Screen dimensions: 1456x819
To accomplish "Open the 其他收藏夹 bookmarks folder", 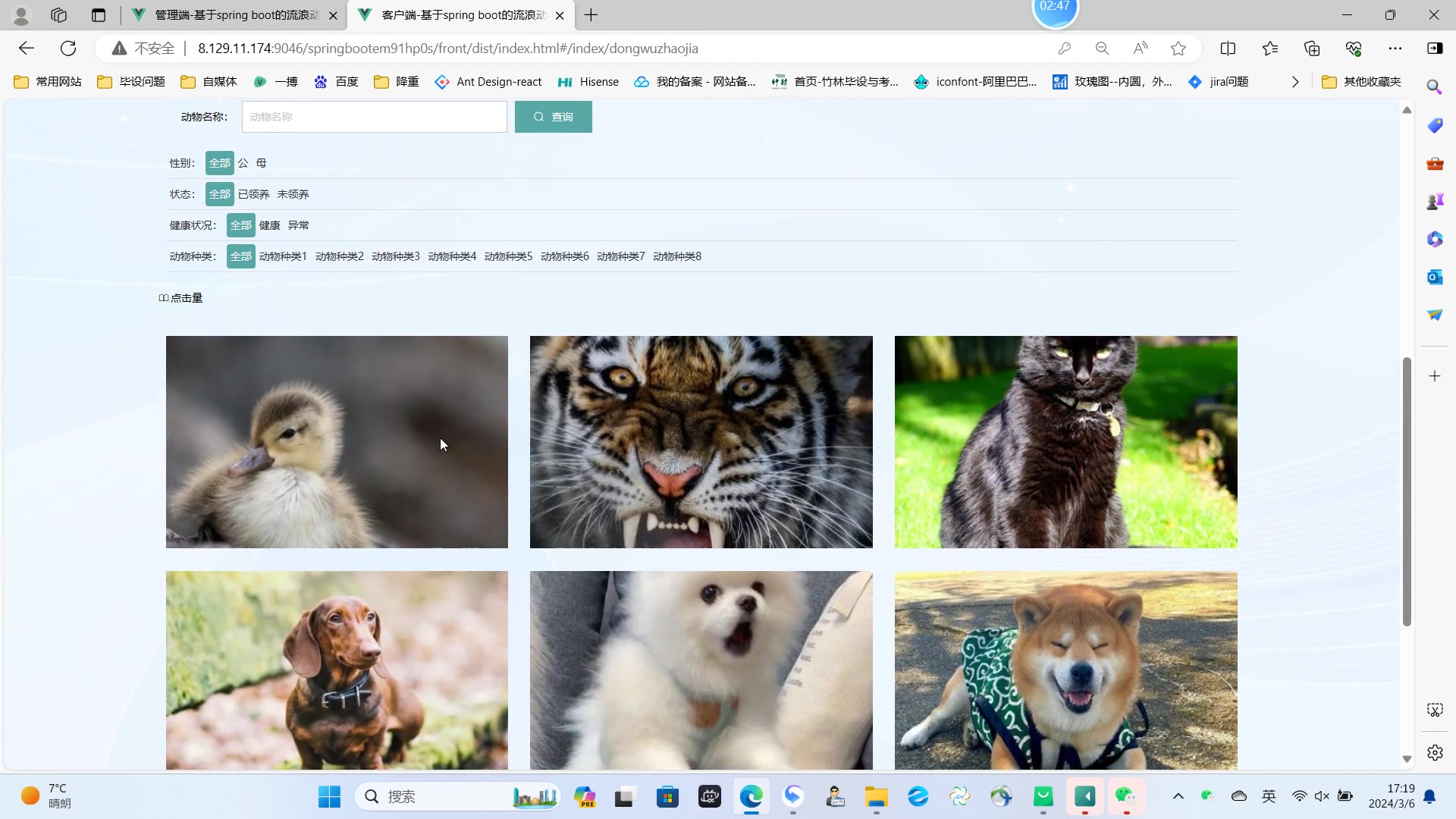I will point(1362,82).
